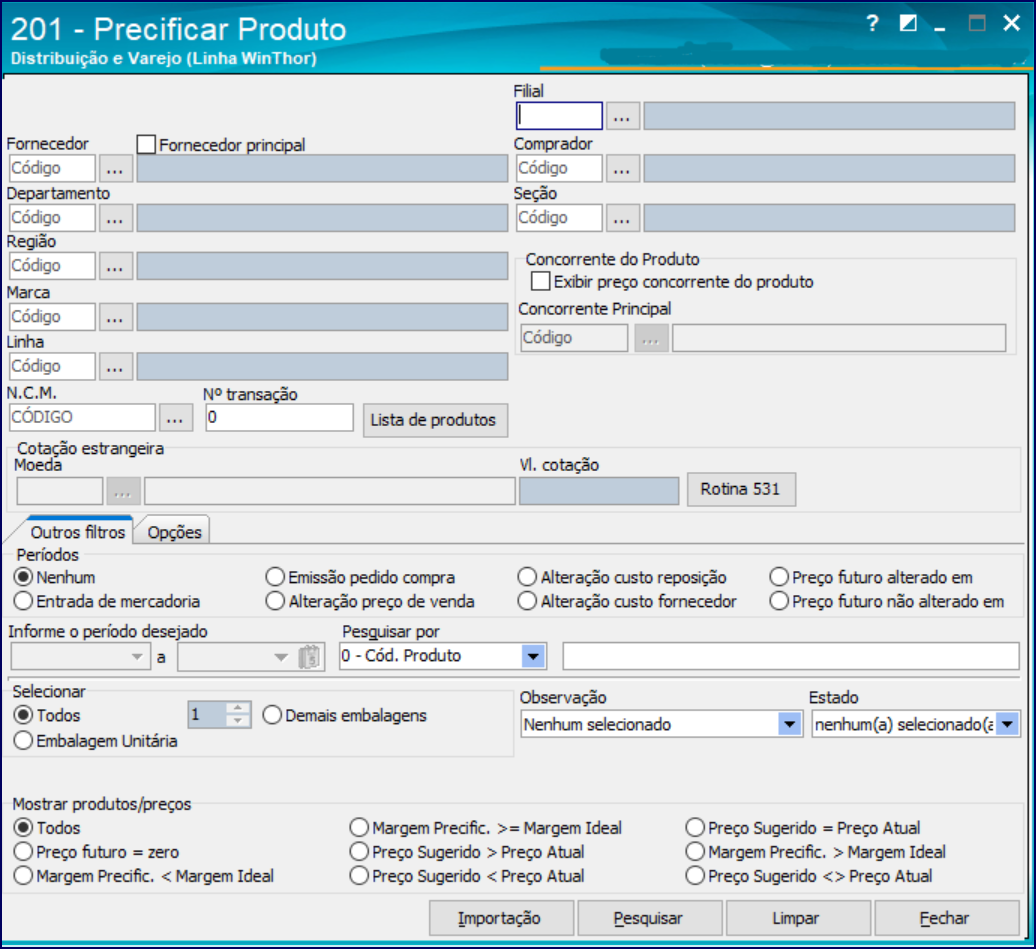
Task: Choose Margem Precific. < Margem Ideal
Action: pyautogui.click(x=23, y=876)
